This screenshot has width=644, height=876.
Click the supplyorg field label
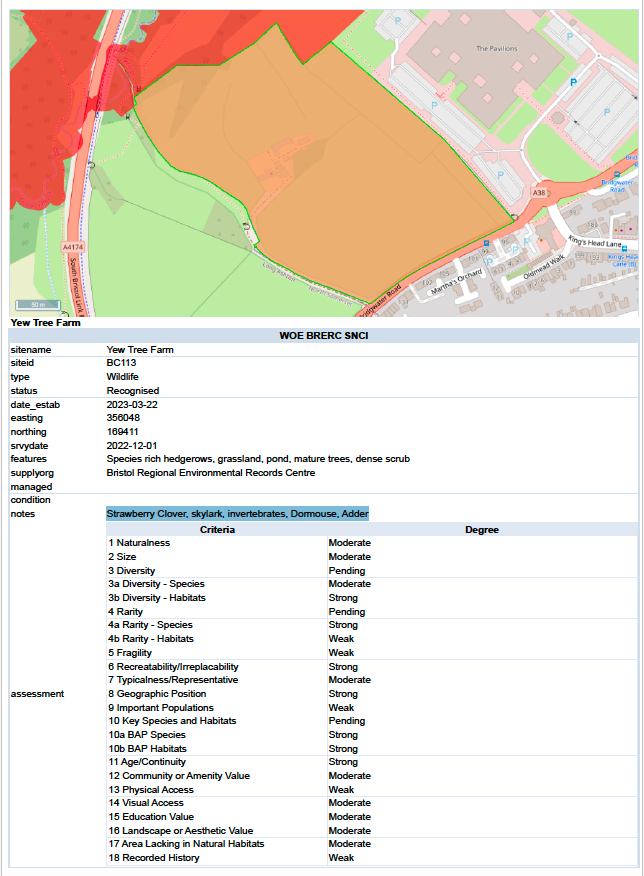coord(32,473)
